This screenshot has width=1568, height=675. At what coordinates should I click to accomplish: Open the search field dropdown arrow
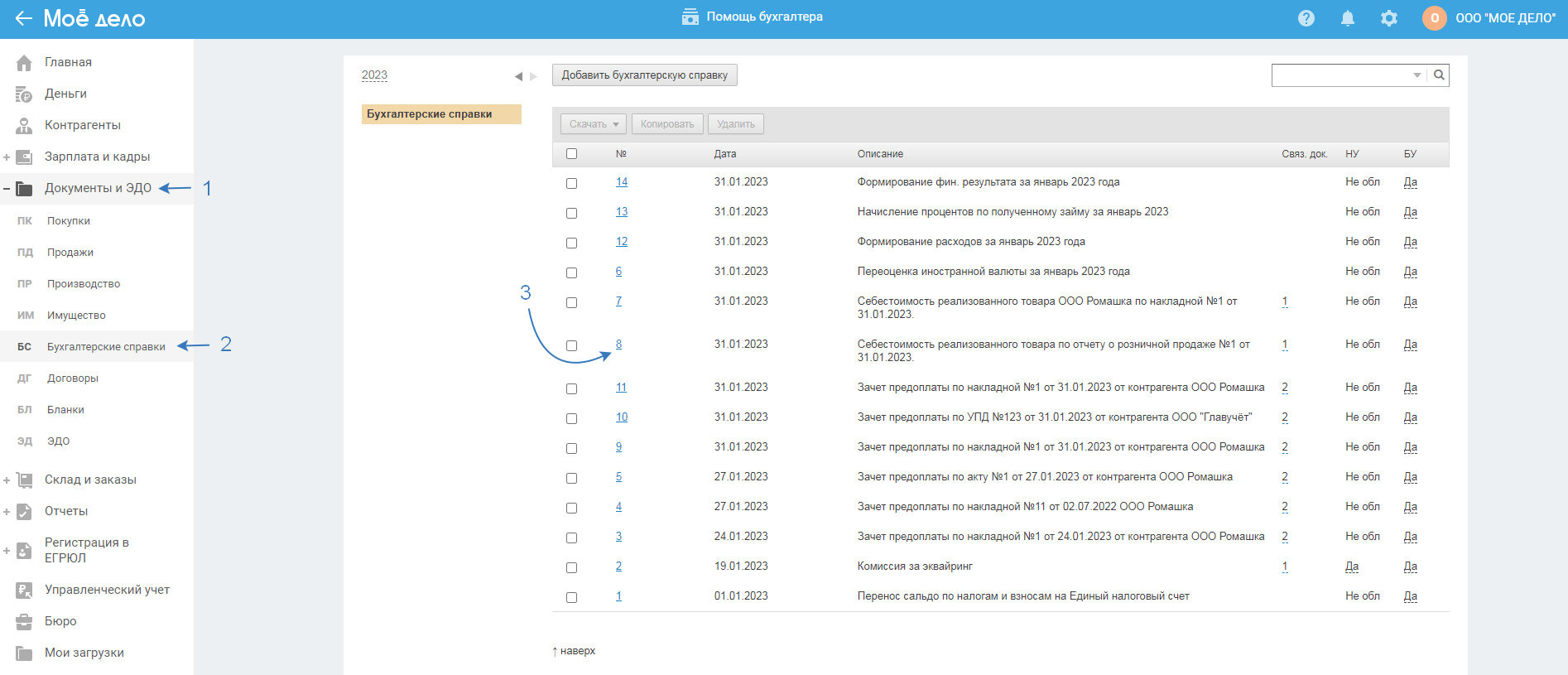[x=1416, y=75]
